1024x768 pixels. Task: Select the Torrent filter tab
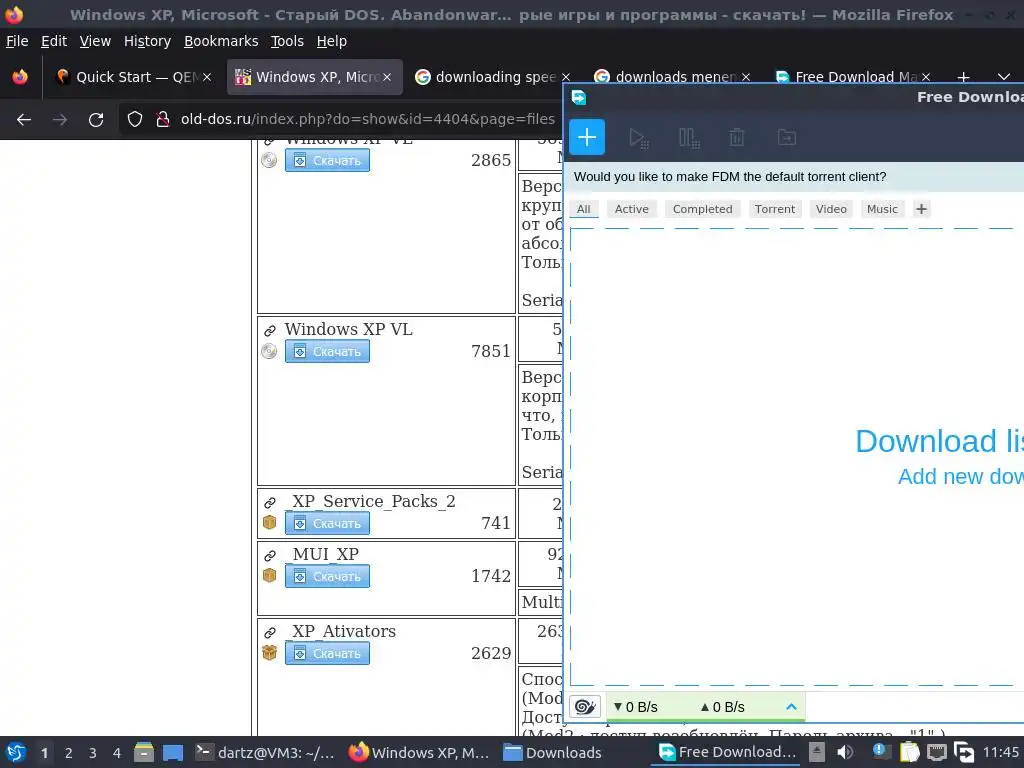pyautogui.click(x=775, y=209)
